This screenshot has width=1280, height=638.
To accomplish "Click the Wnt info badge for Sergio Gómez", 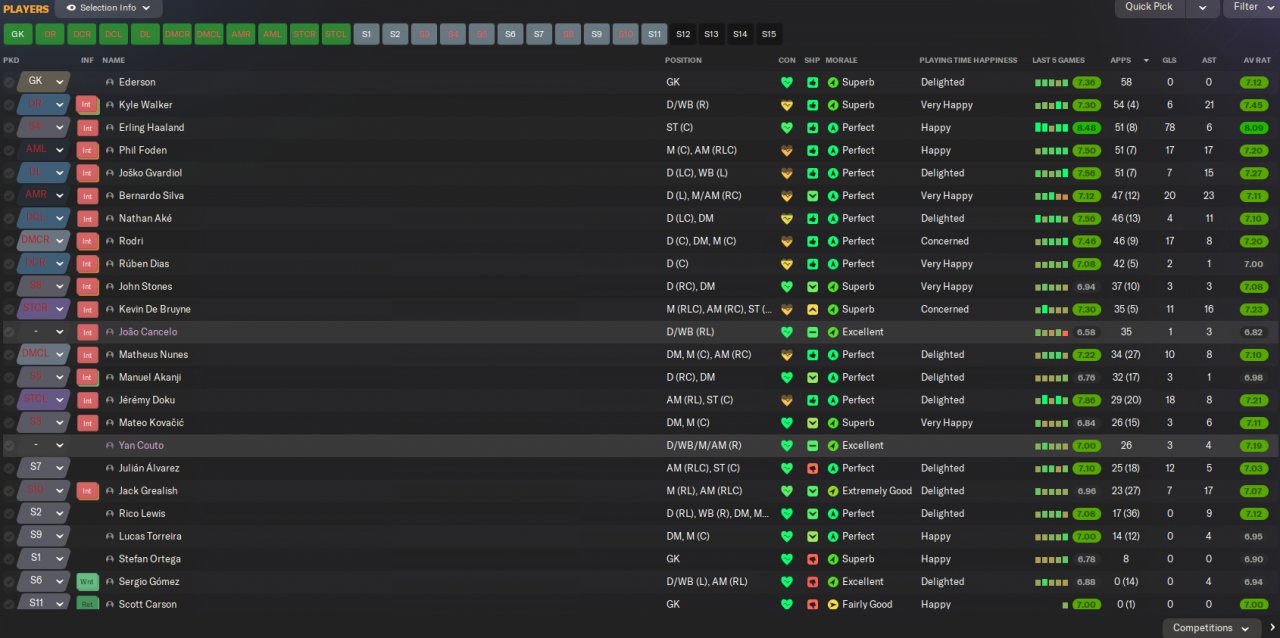I will tap(88, 582).
